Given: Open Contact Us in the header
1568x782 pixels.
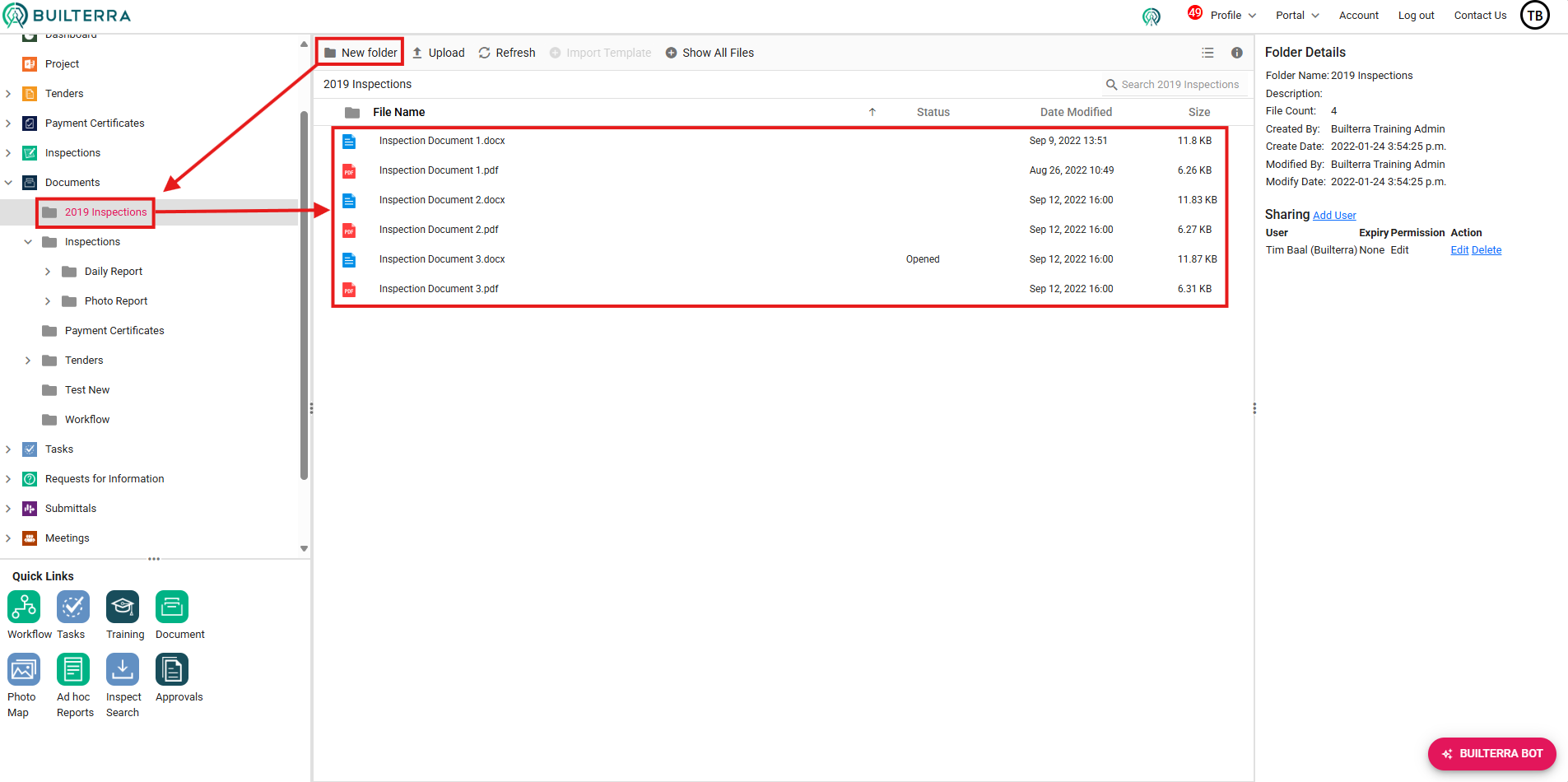Looking at the screenshot, I should coord(1480,16).
